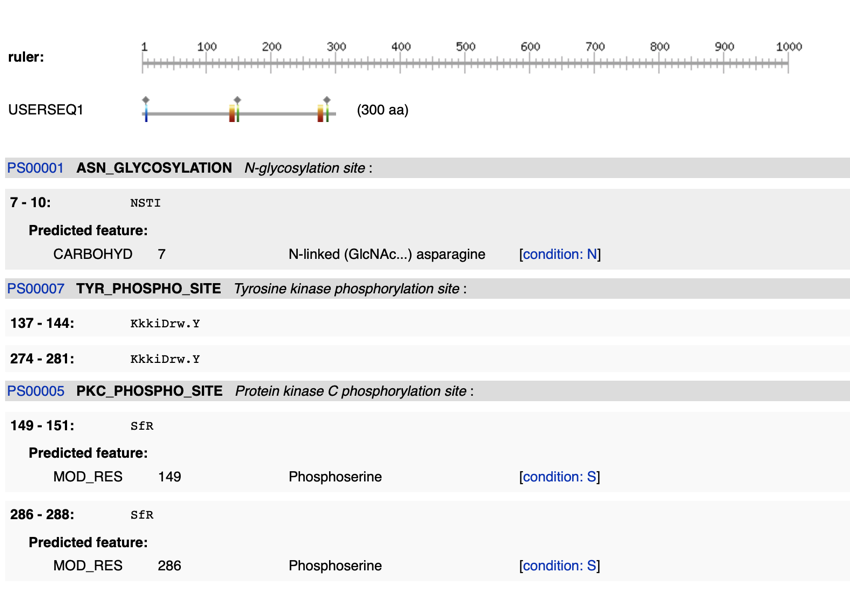Click the diamond above the rightmost sequence features

(326, 100)
